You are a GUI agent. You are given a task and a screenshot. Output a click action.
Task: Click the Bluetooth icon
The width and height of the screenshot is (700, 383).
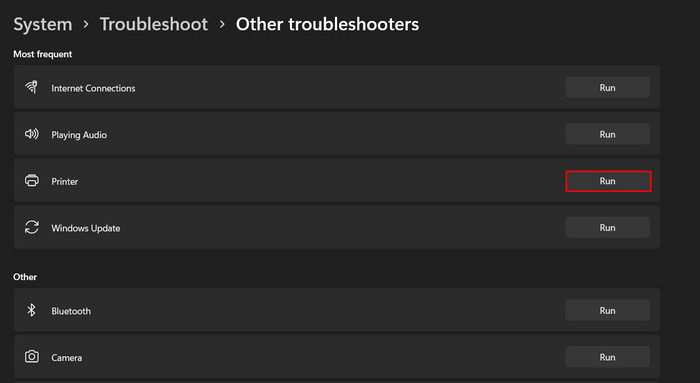coord(31,310)
